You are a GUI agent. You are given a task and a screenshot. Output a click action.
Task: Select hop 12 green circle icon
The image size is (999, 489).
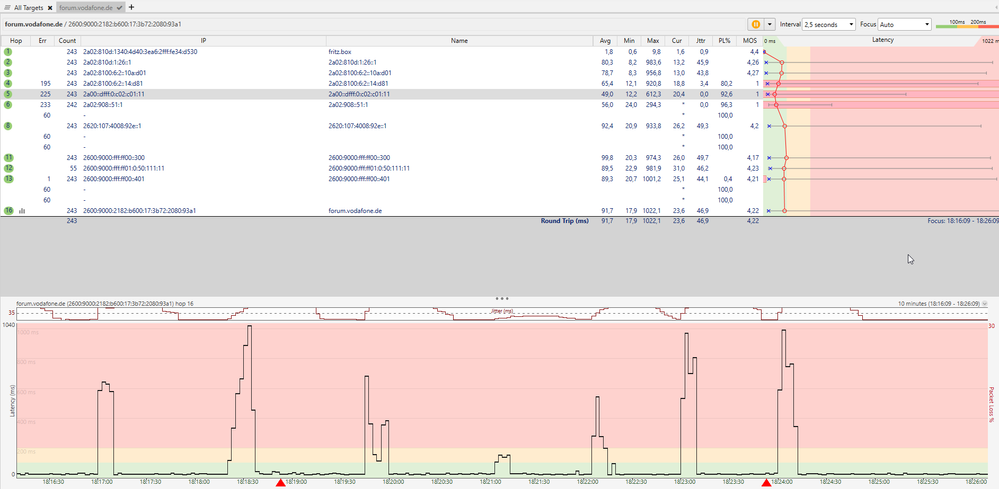[x=8, y=168]
